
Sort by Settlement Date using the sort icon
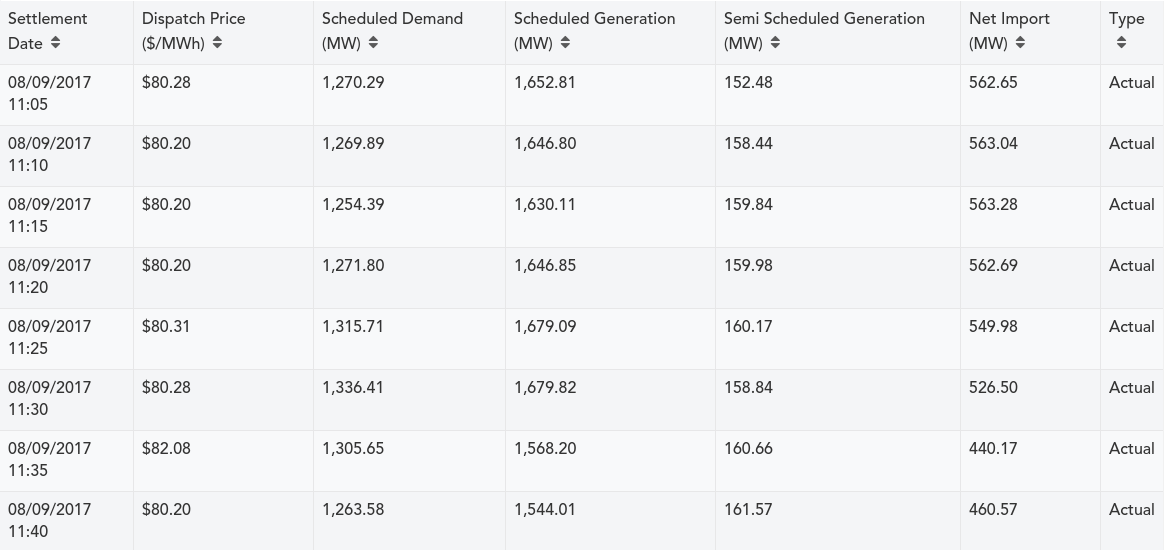click(x=55, y=43)
